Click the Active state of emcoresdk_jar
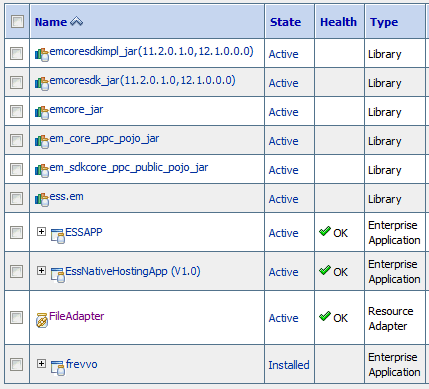Viewport: 429px width, 389px height. [x=283, y=83]
